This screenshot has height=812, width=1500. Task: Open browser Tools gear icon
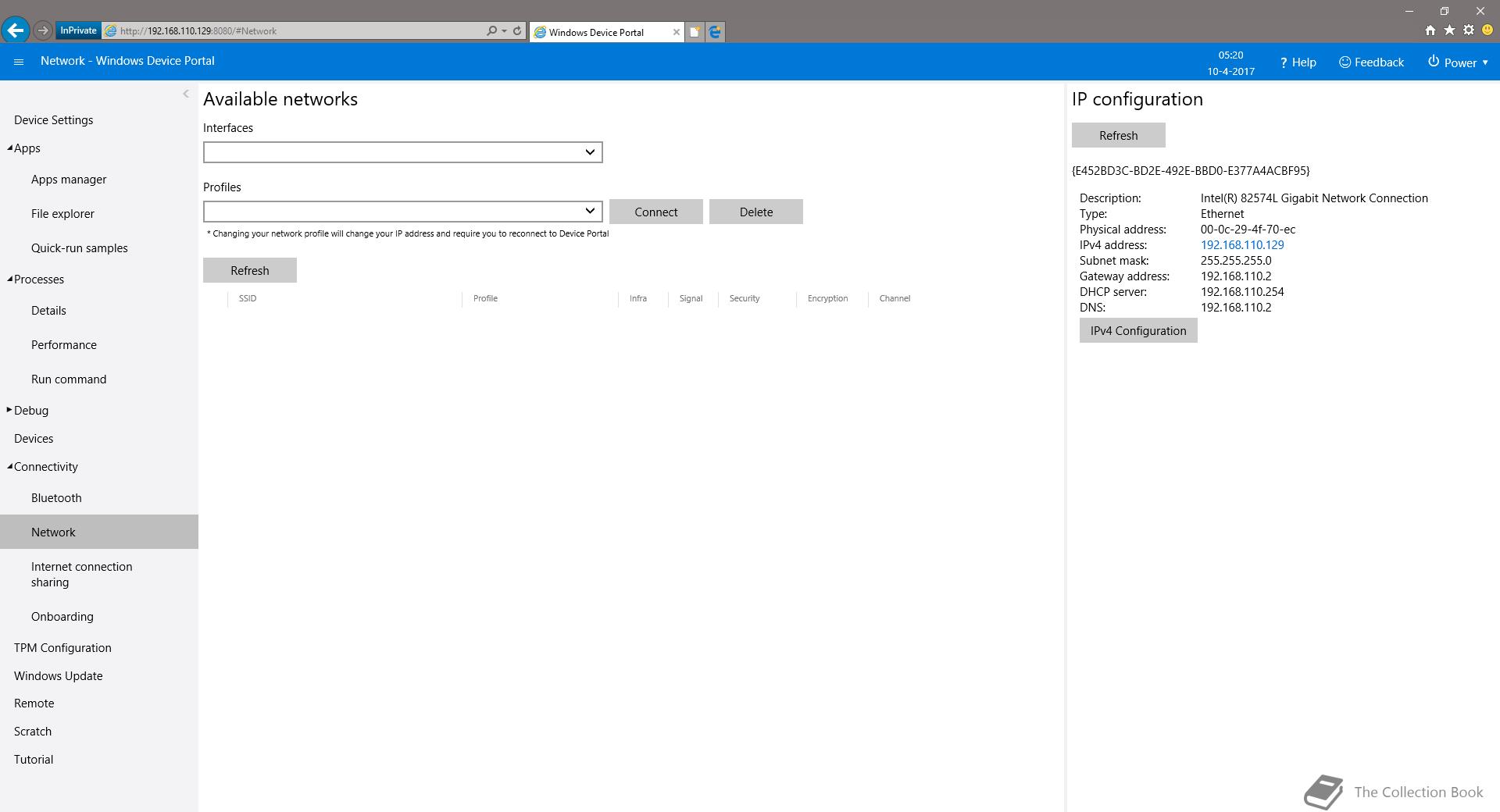[1469, 30]
